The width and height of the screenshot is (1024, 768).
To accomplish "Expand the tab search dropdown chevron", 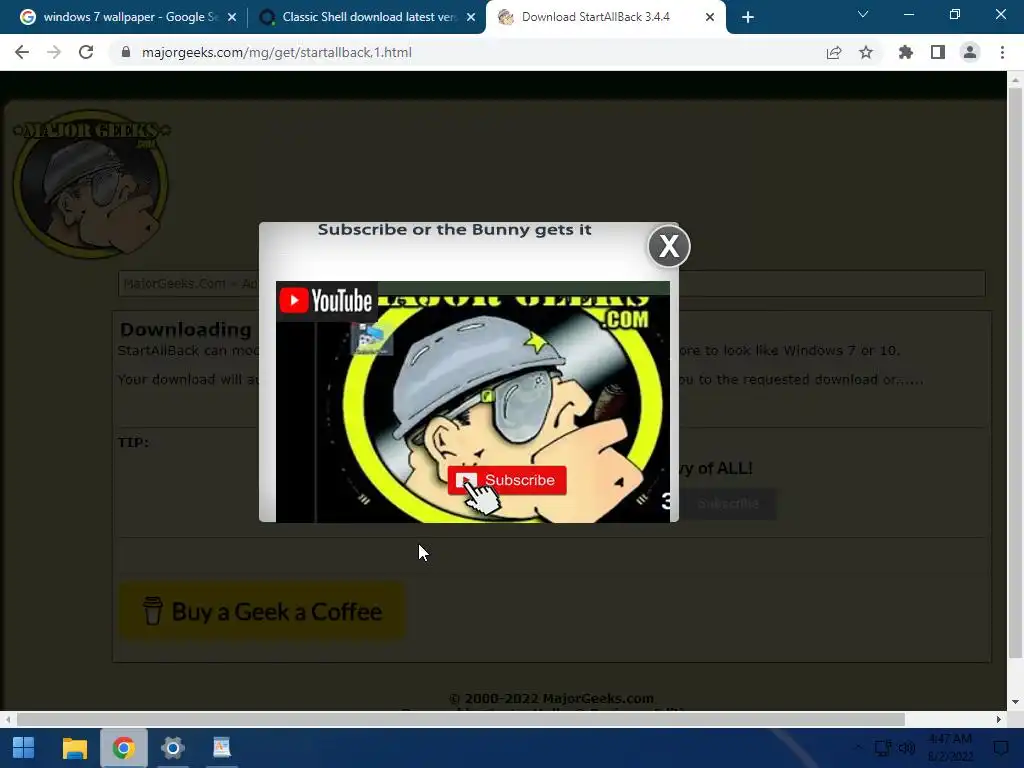I will (x=863, y=14).
